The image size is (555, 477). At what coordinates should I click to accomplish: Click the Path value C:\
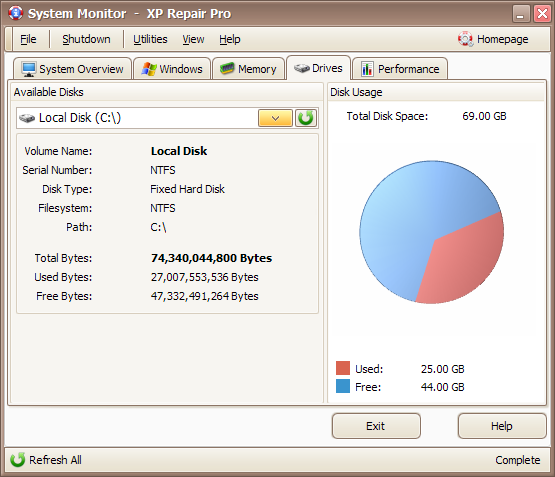pos(158,227)
